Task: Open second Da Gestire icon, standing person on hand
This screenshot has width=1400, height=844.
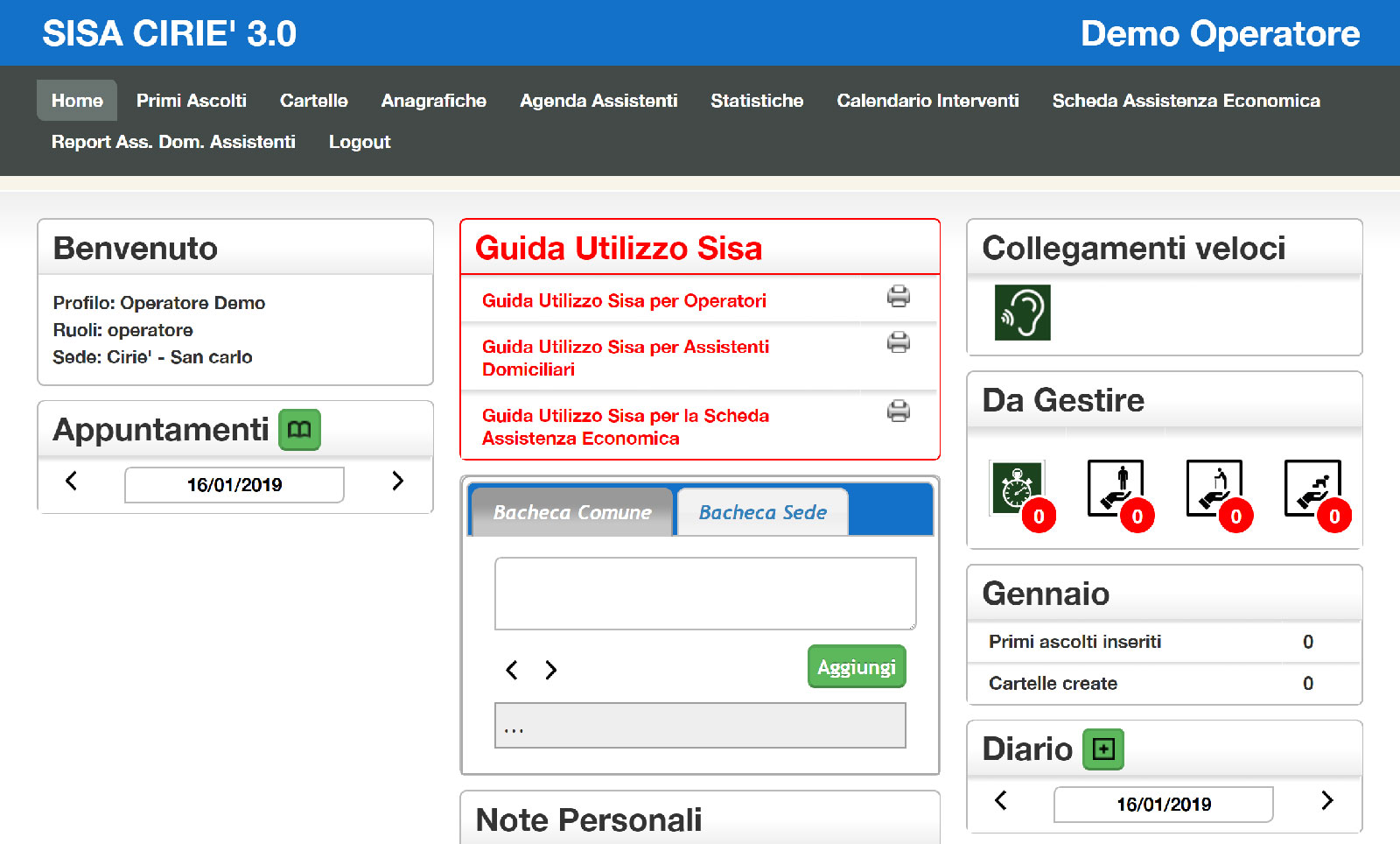Action: [1116, 489]
